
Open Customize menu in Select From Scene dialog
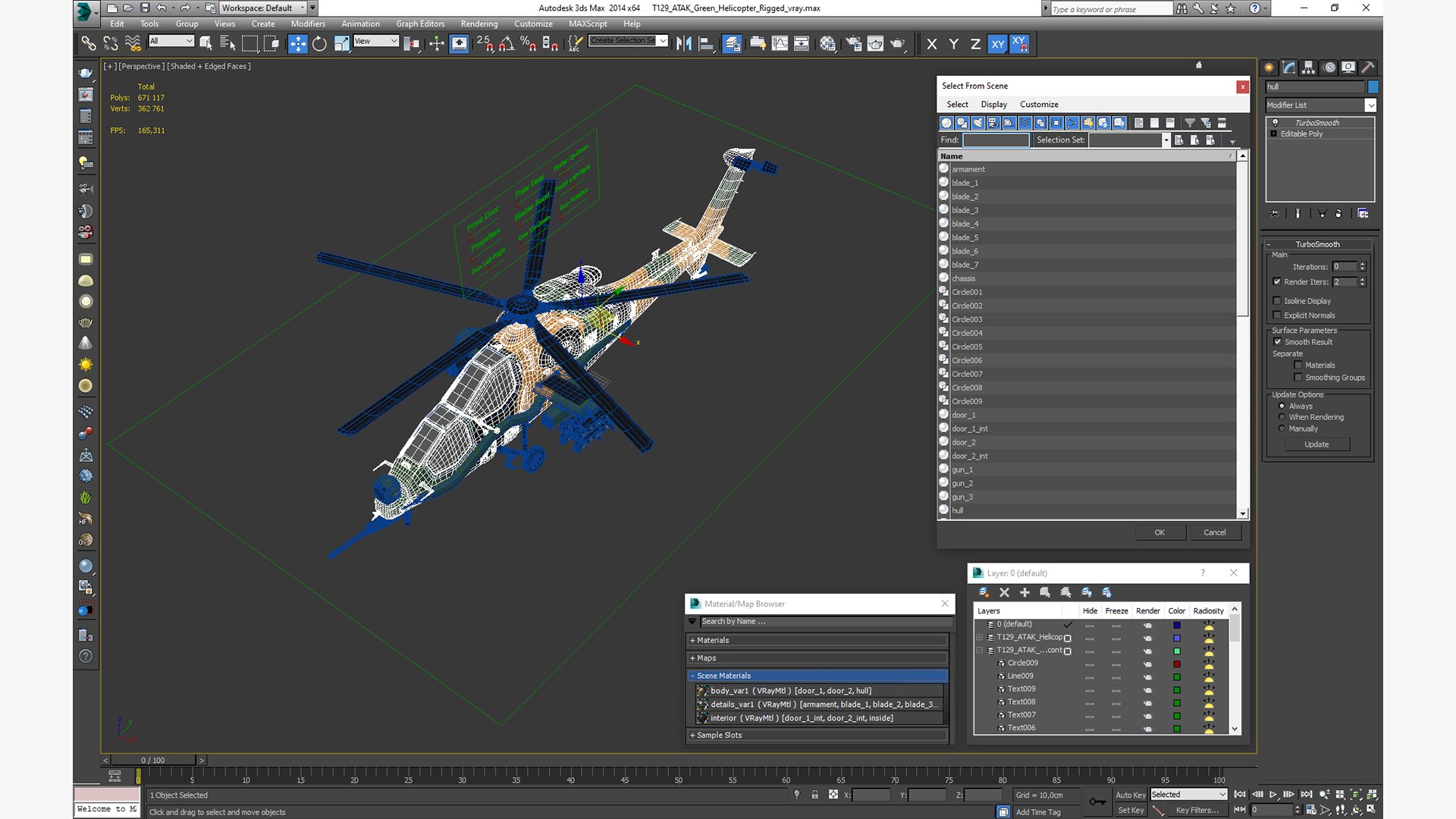point(1039,105)
